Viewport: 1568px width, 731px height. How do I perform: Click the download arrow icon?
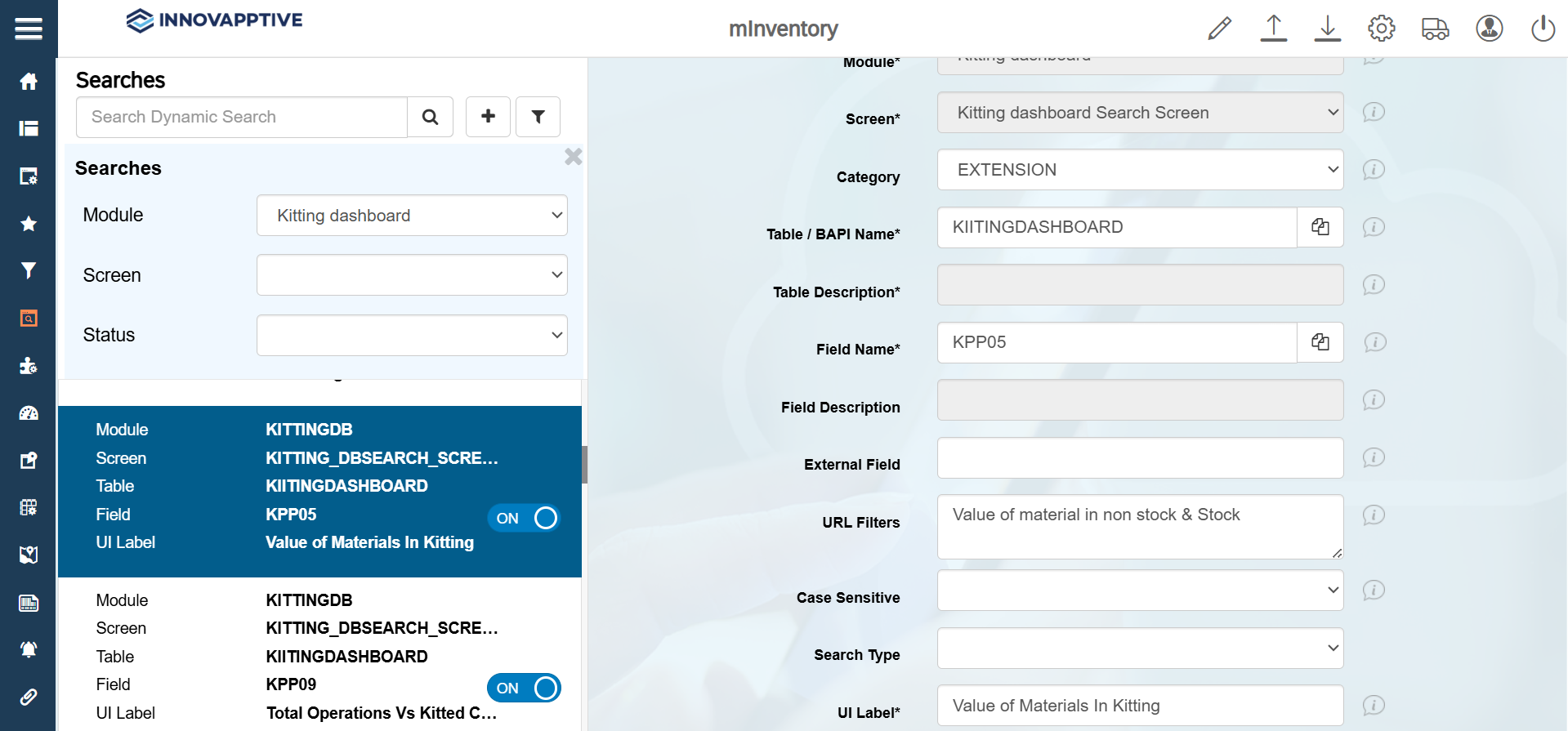click(1328, 29)
